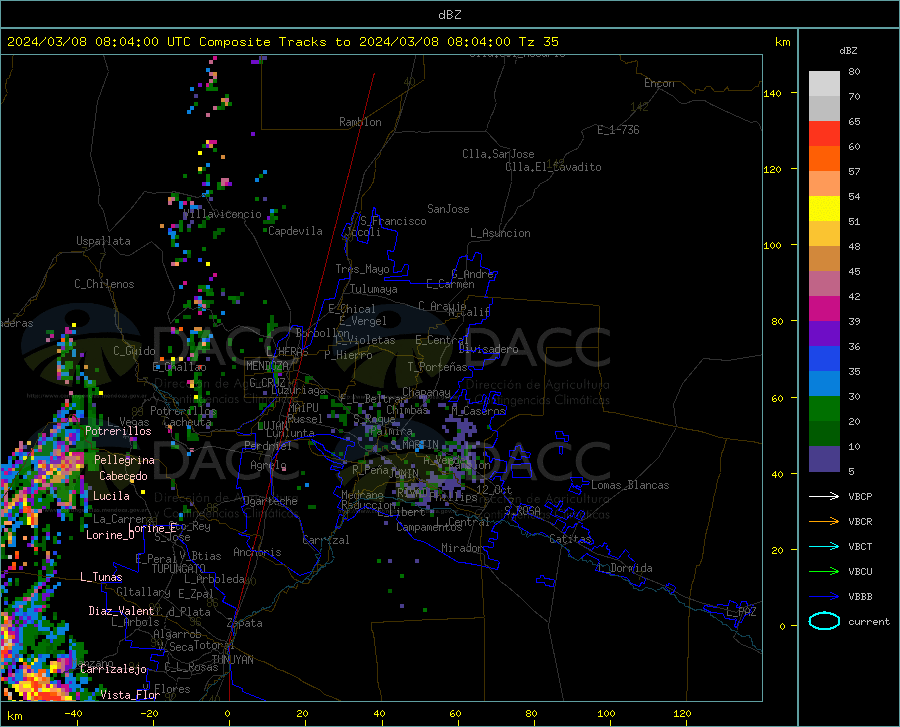Click the slate 10 dBZ color swatch
900x727 pixels.
pyautogui.click(x=824, y=459)
